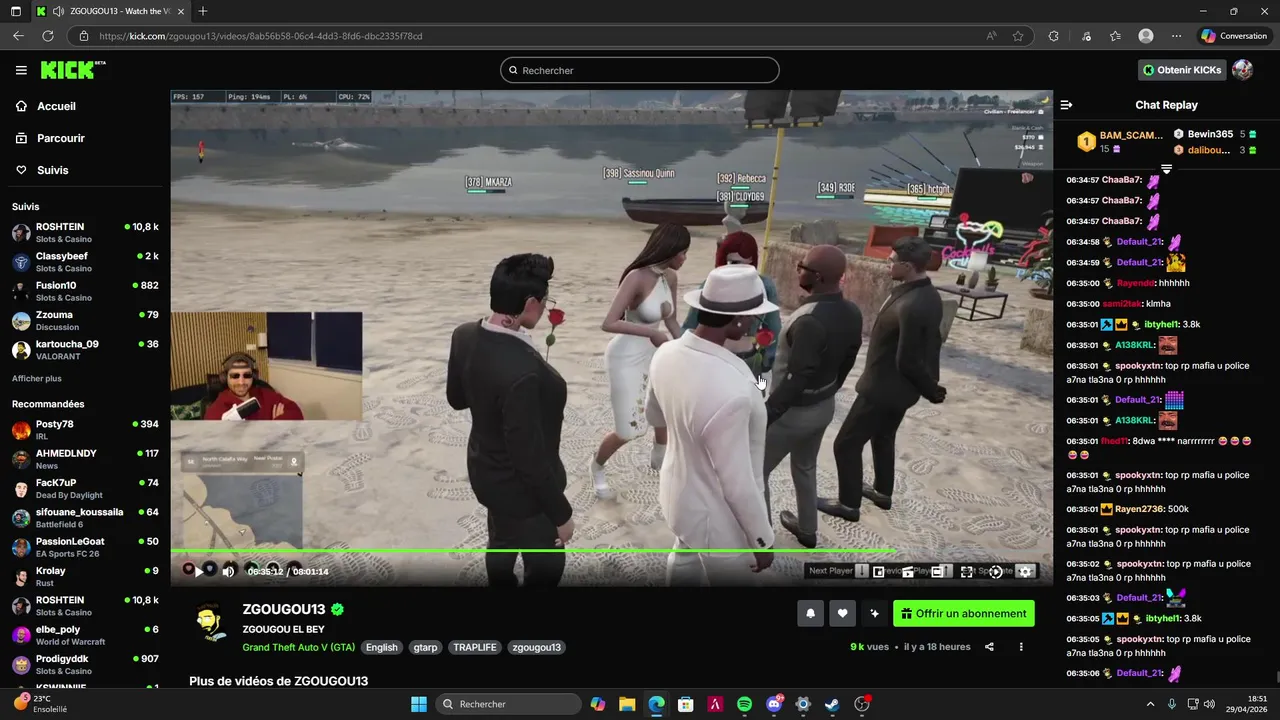The image size is (1280, 720).
Task: Open recommended channel Posty78
Action: [85, 430]
